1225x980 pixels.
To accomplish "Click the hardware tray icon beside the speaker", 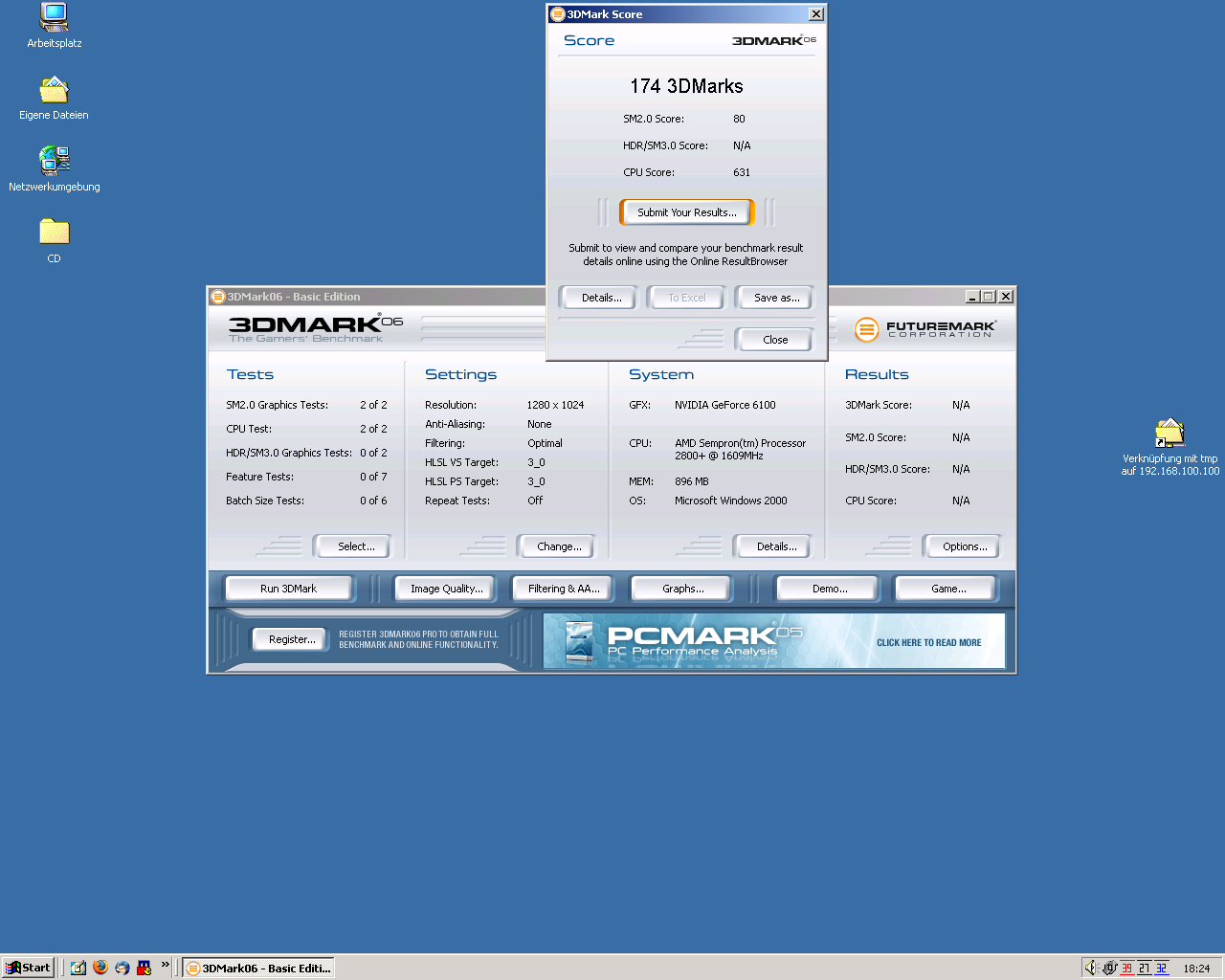I will (x=1109, y=968).
